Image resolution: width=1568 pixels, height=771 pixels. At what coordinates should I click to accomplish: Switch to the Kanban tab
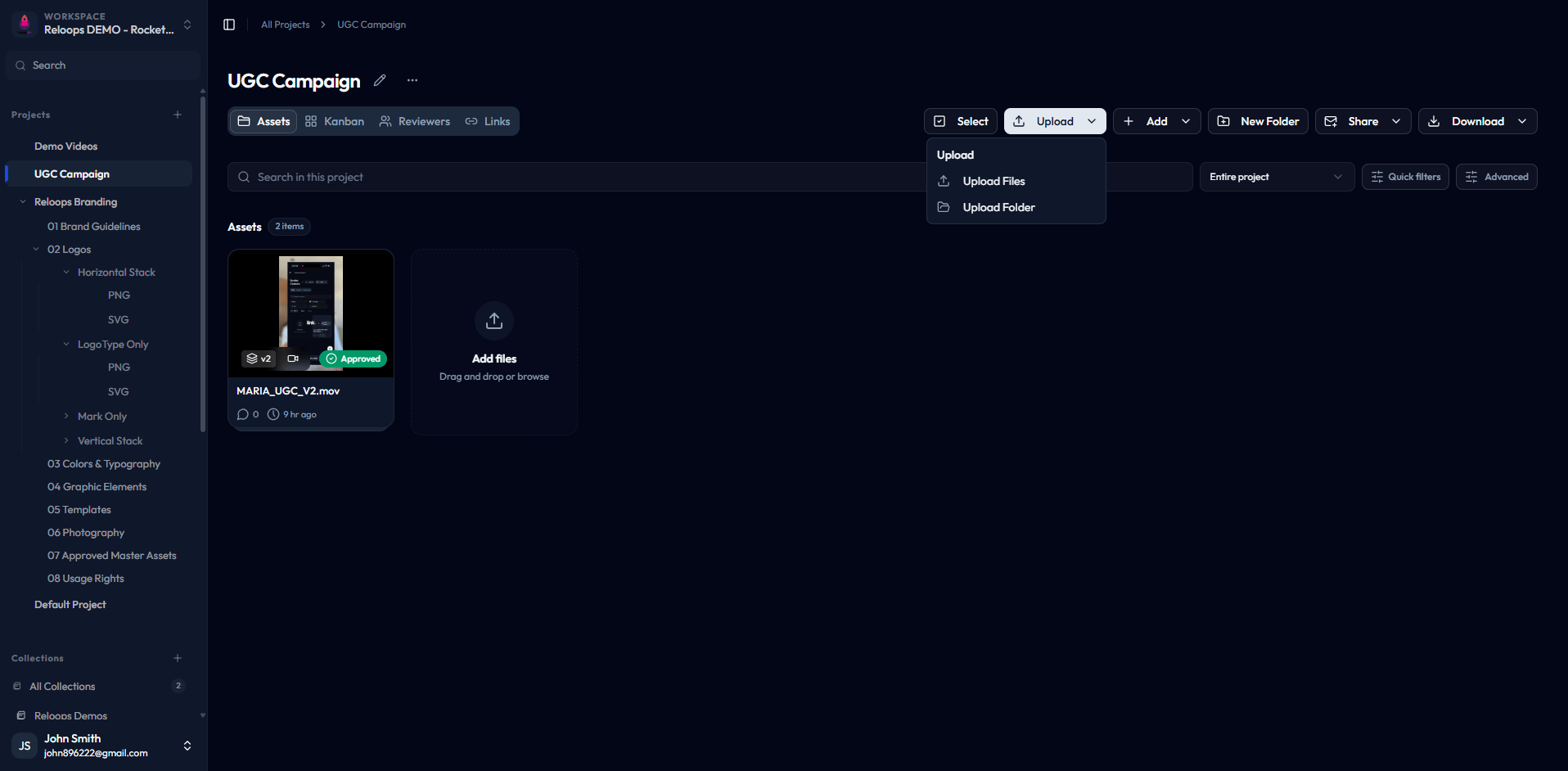[x=335, y=121]
